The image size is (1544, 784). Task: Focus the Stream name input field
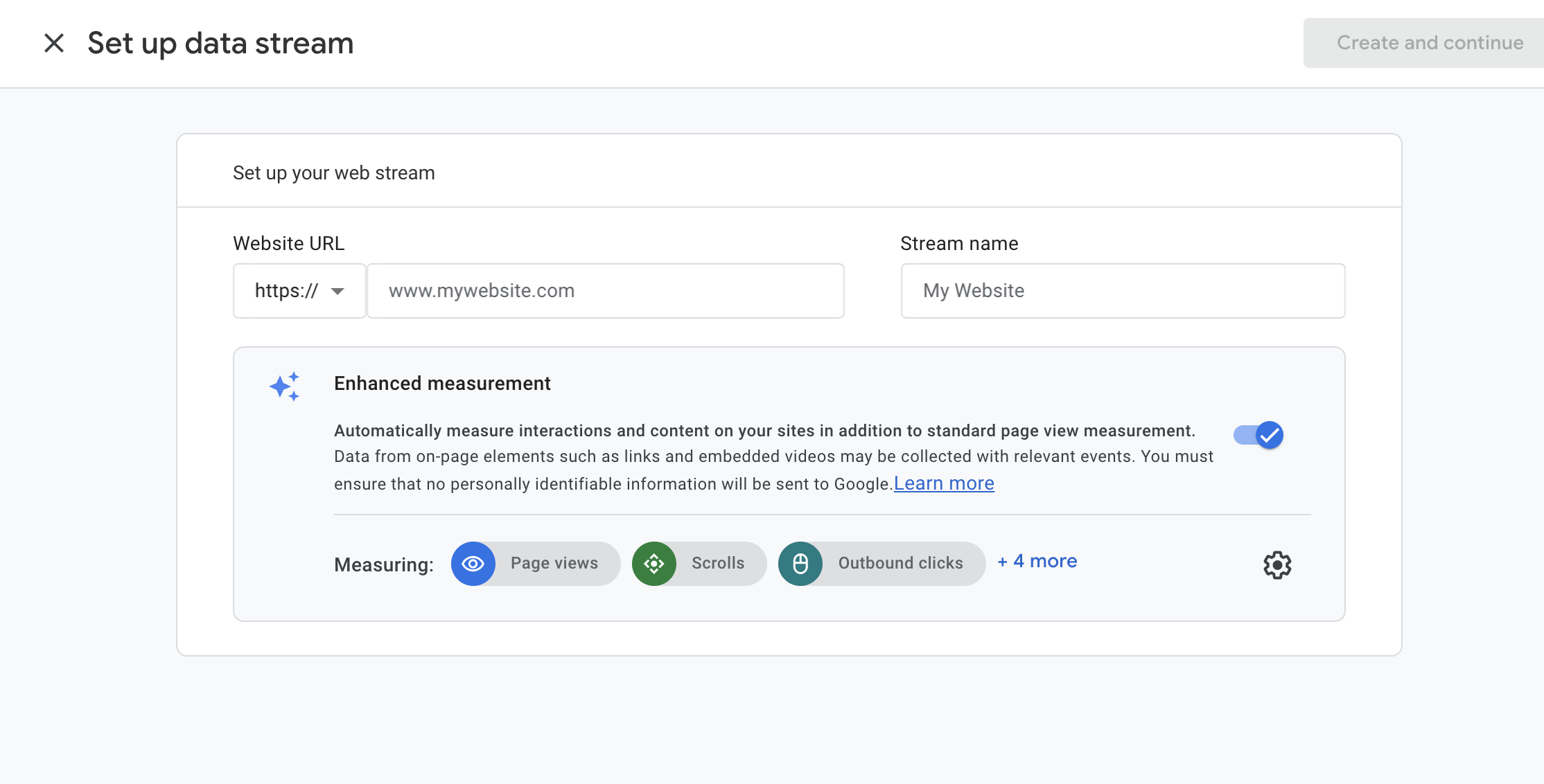pos(1123,291)
